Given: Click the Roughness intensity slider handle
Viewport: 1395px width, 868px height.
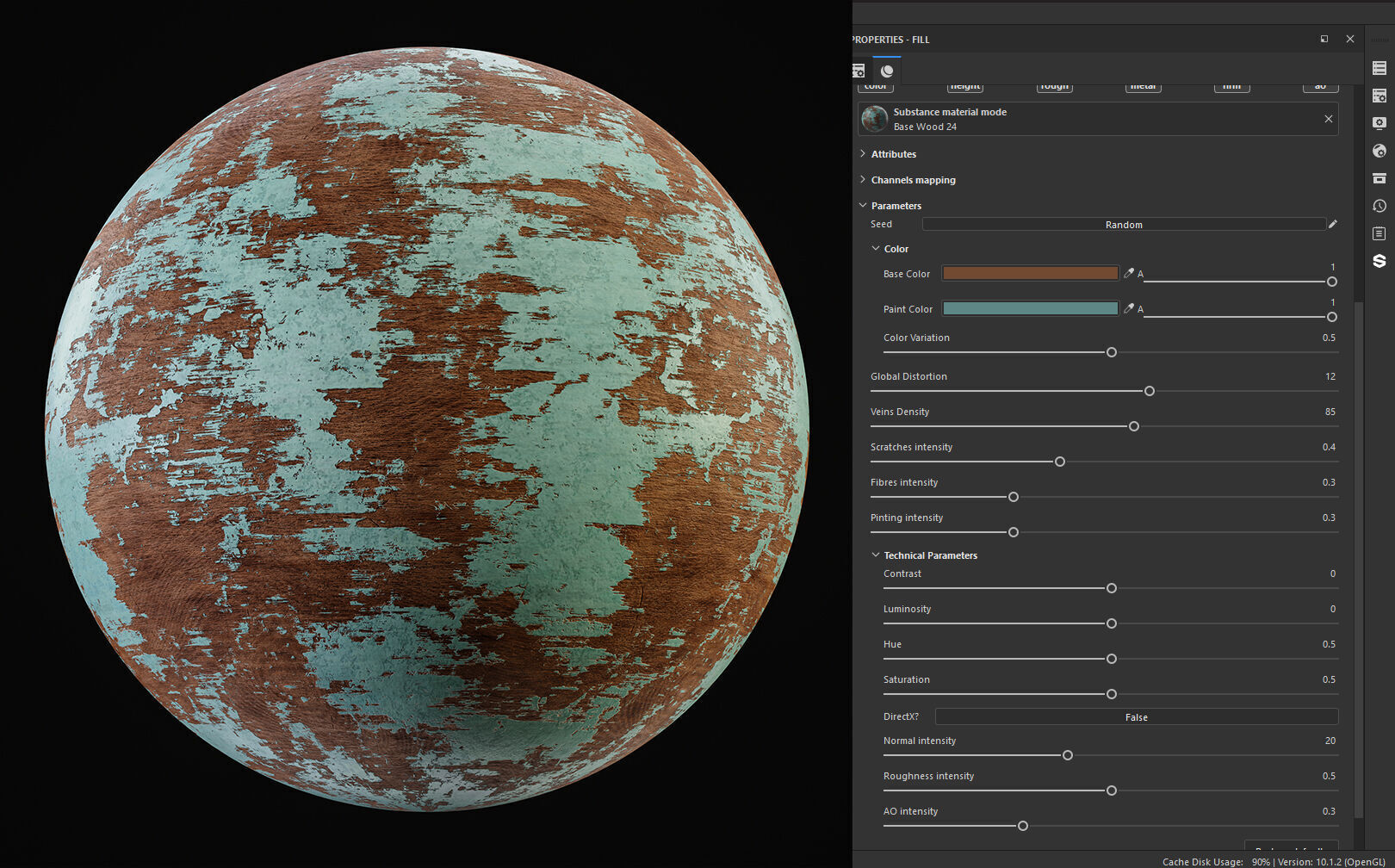Looking at the screenshot, I should [1112, 790].
